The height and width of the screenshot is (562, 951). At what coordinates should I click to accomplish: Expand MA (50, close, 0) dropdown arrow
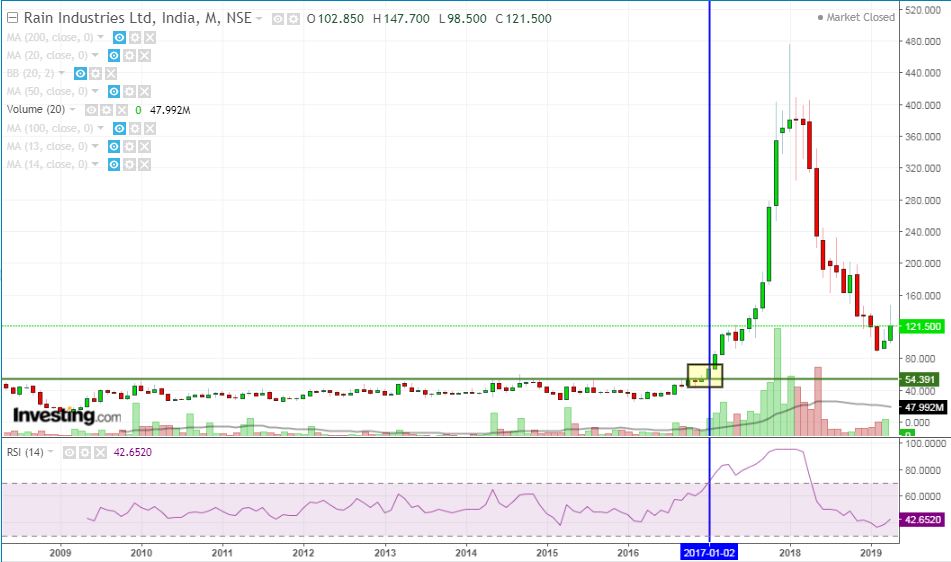click(x=95, y=92)
